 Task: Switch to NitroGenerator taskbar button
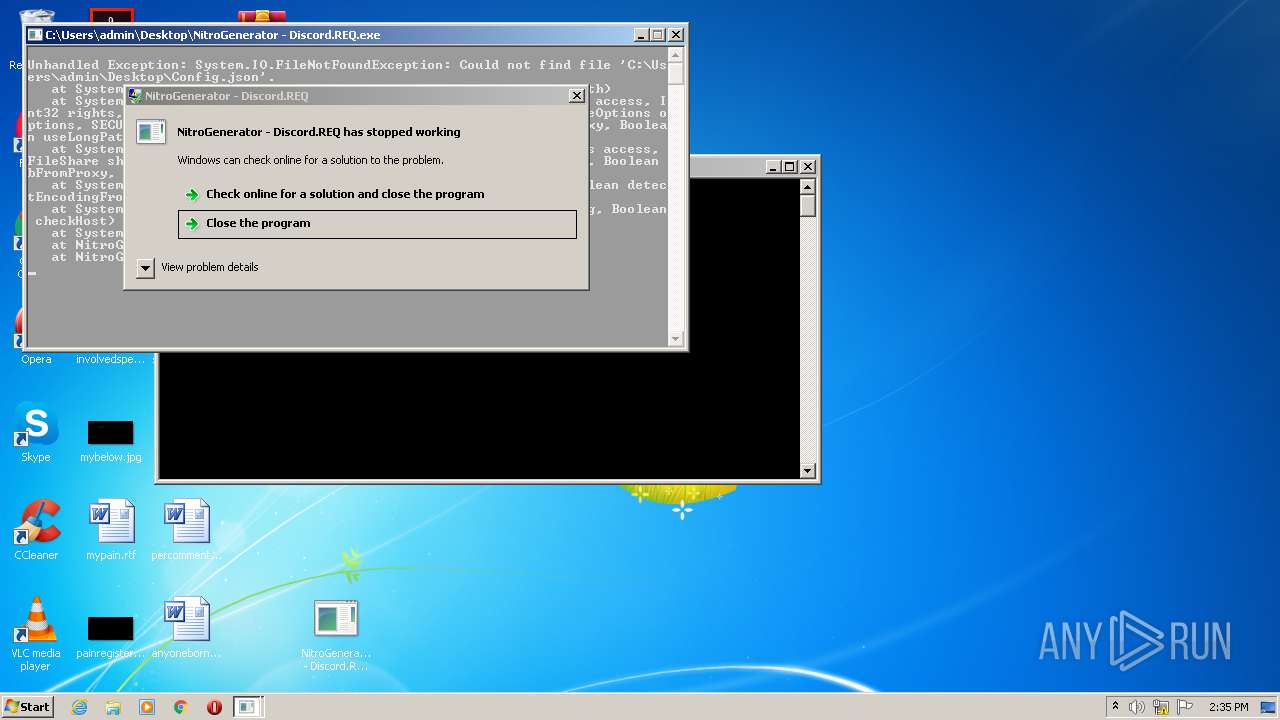click(x=247, y=707)
